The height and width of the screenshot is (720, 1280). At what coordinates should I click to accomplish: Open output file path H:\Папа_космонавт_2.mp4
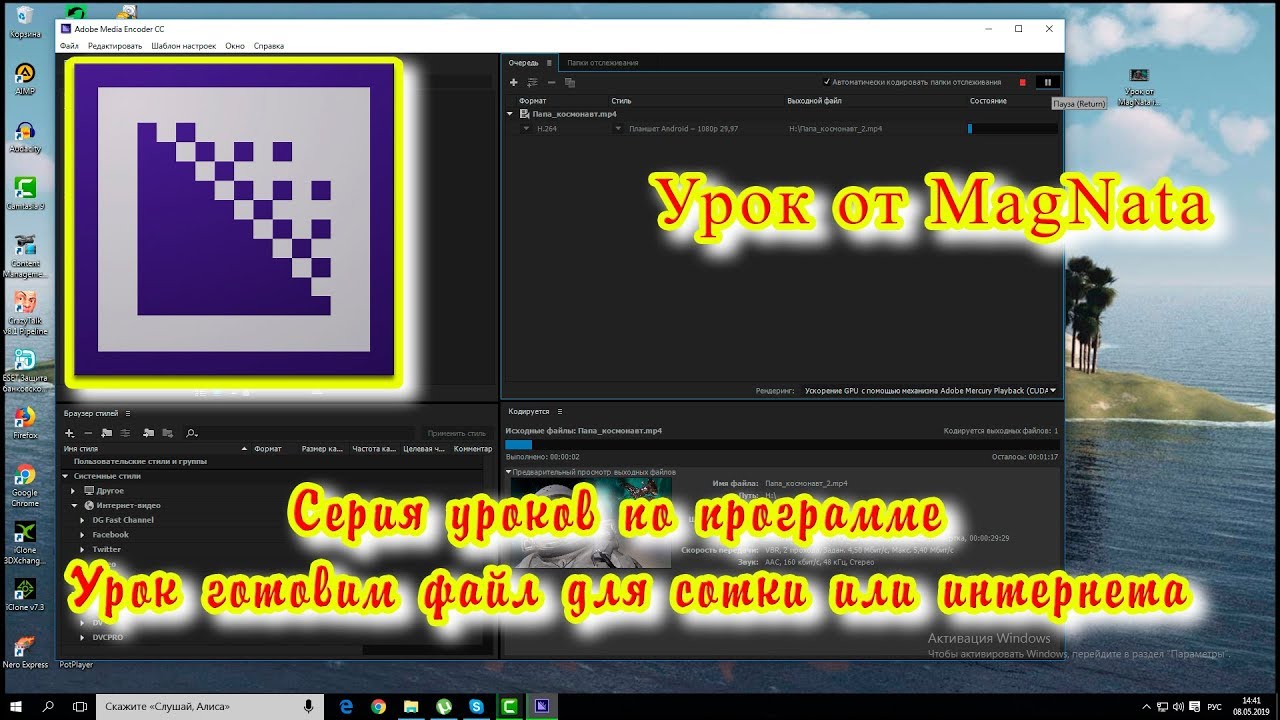tap(835, 129)
